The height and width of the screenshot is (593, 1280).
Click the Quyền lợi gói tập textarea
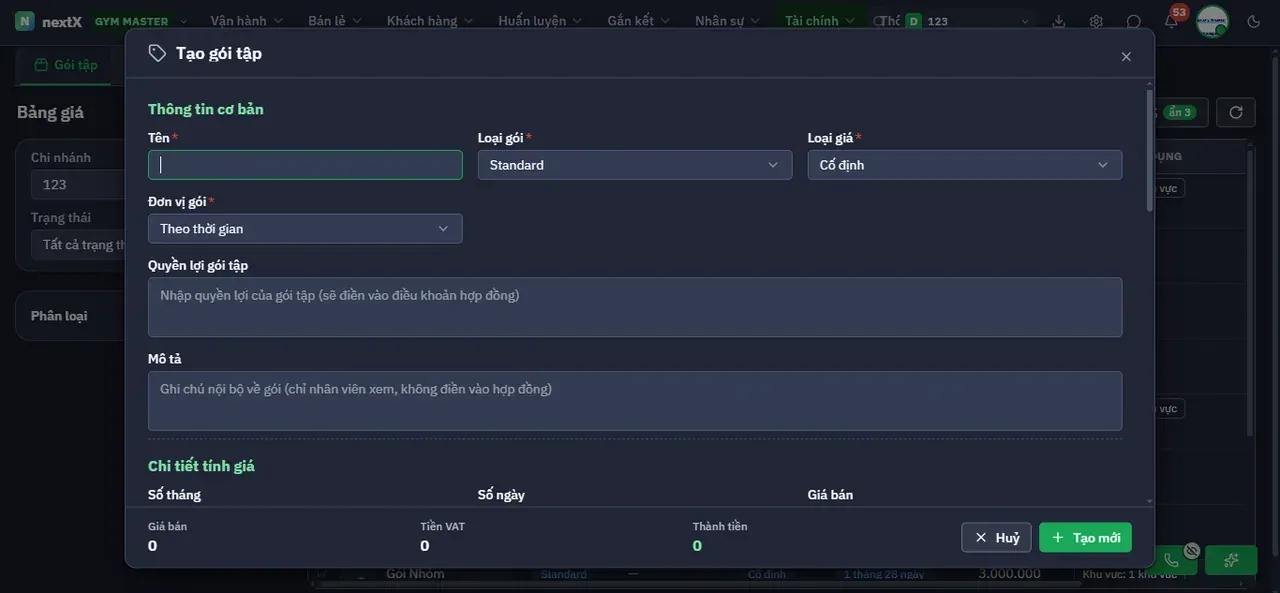pos(635,307)
